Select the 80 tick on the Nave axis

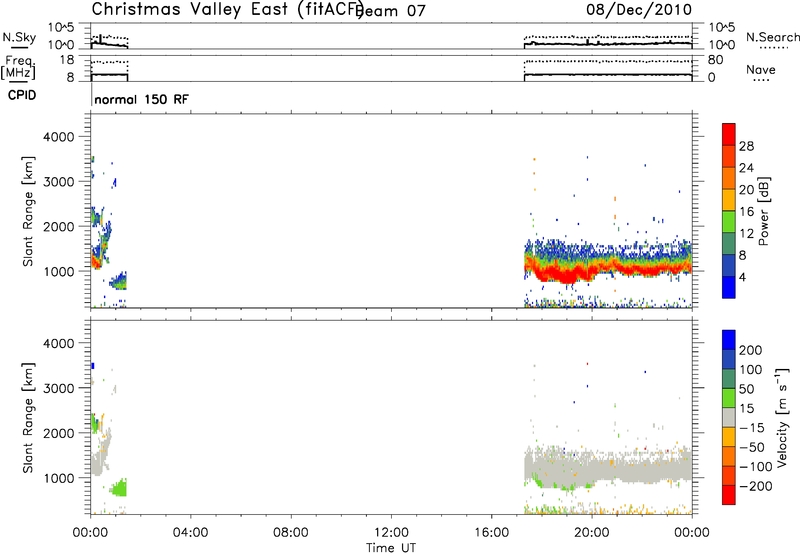715,60
